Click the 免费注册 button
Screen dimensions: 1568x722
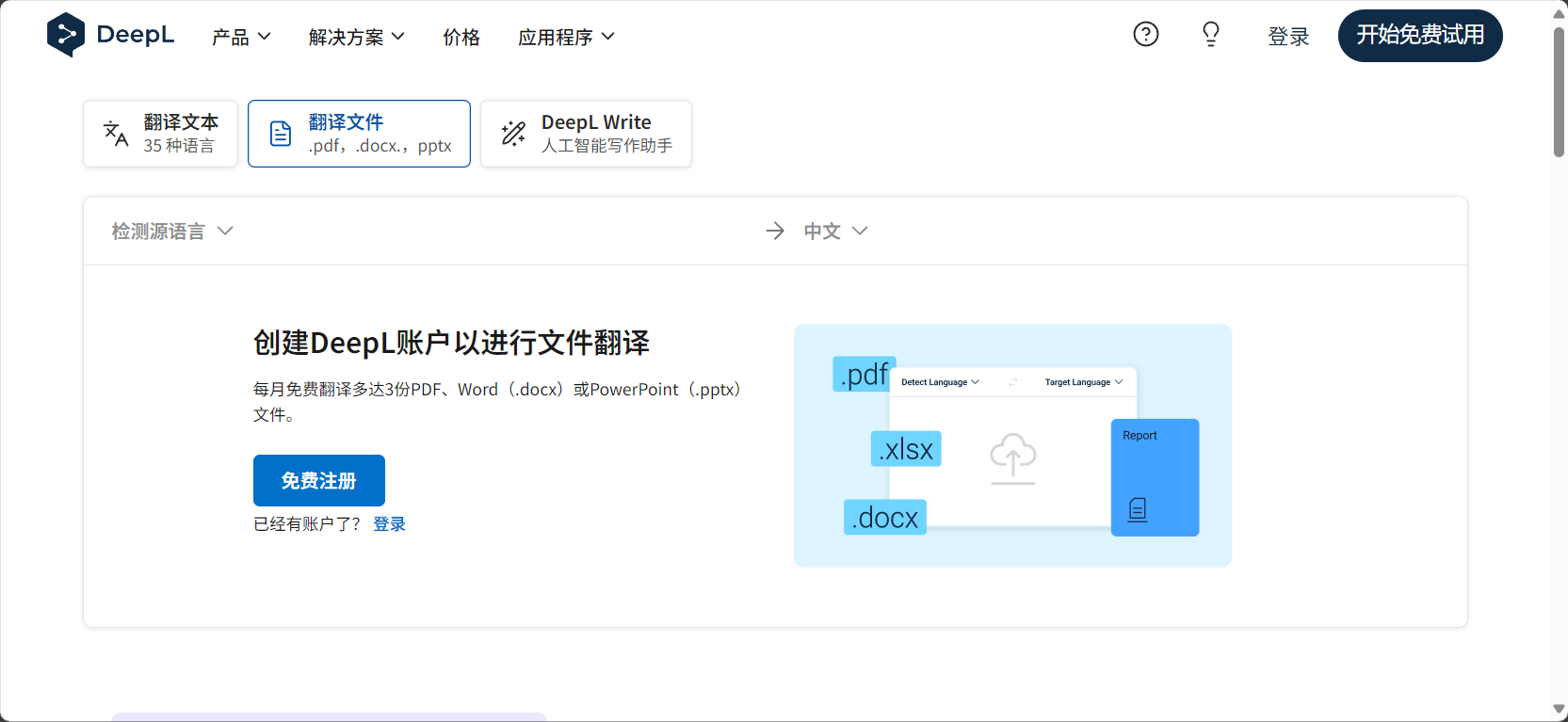[319, 480]
